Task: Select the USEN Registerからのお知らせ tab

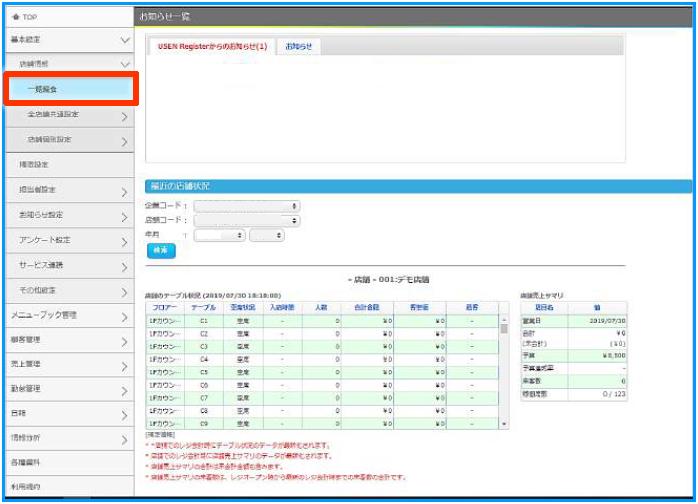Action: 212,46
